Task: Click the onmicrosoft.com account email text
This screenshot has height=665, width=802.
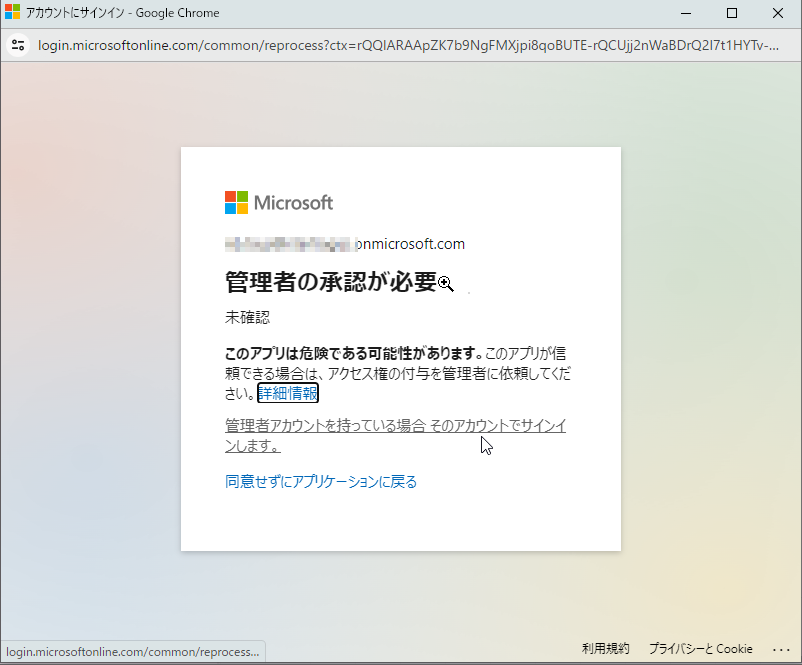Action: tap(344, 244)
